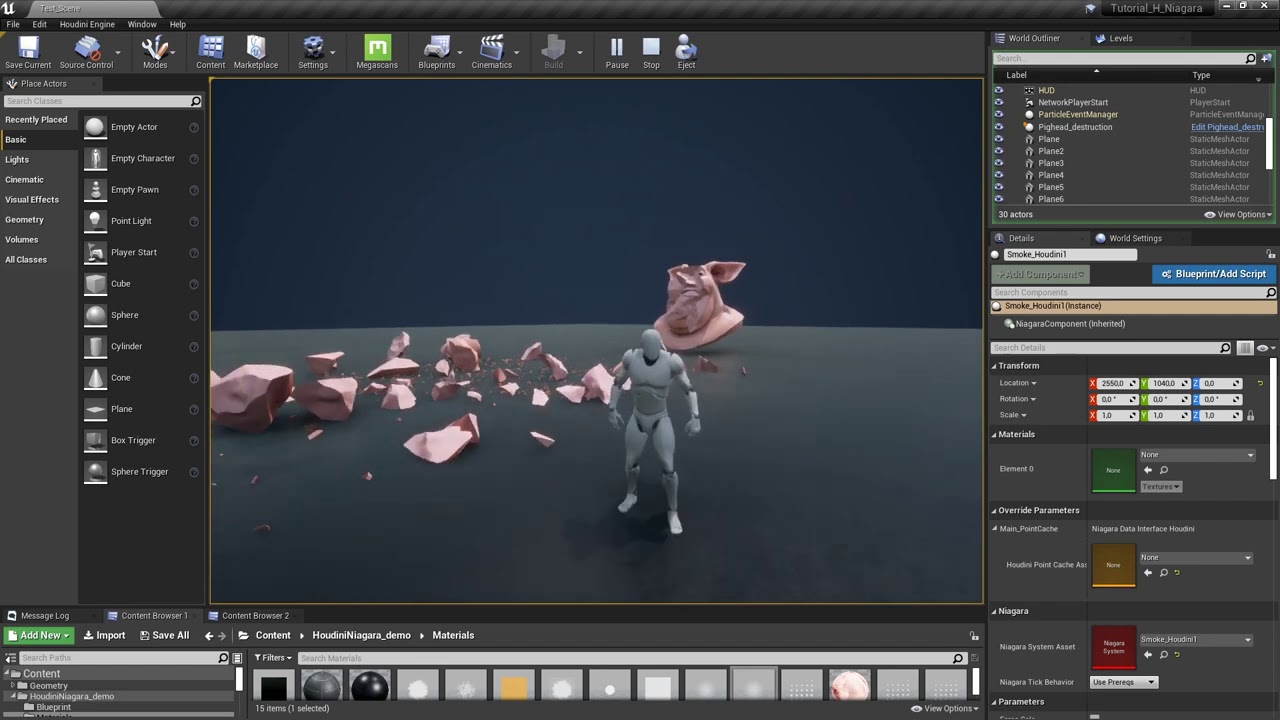Browse to Niagara System Asset in content browser
Image resolution: width=1280 pixels, height=720 pixels.
(1163, 655)
